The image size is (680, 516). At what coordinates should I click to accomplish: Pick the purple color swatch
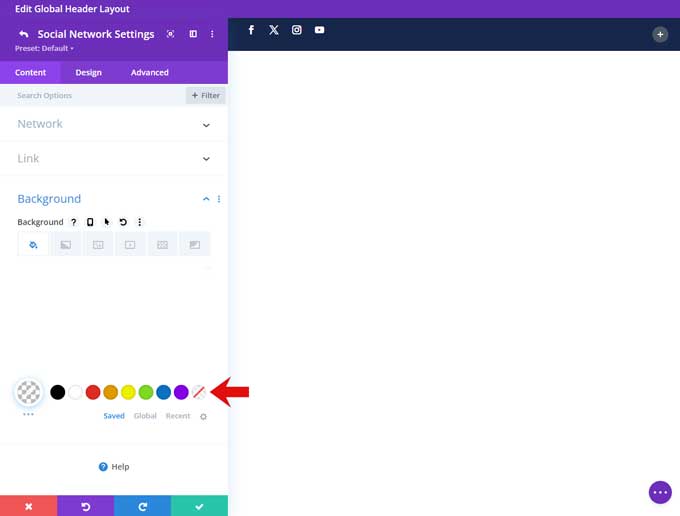coord(181,392)
